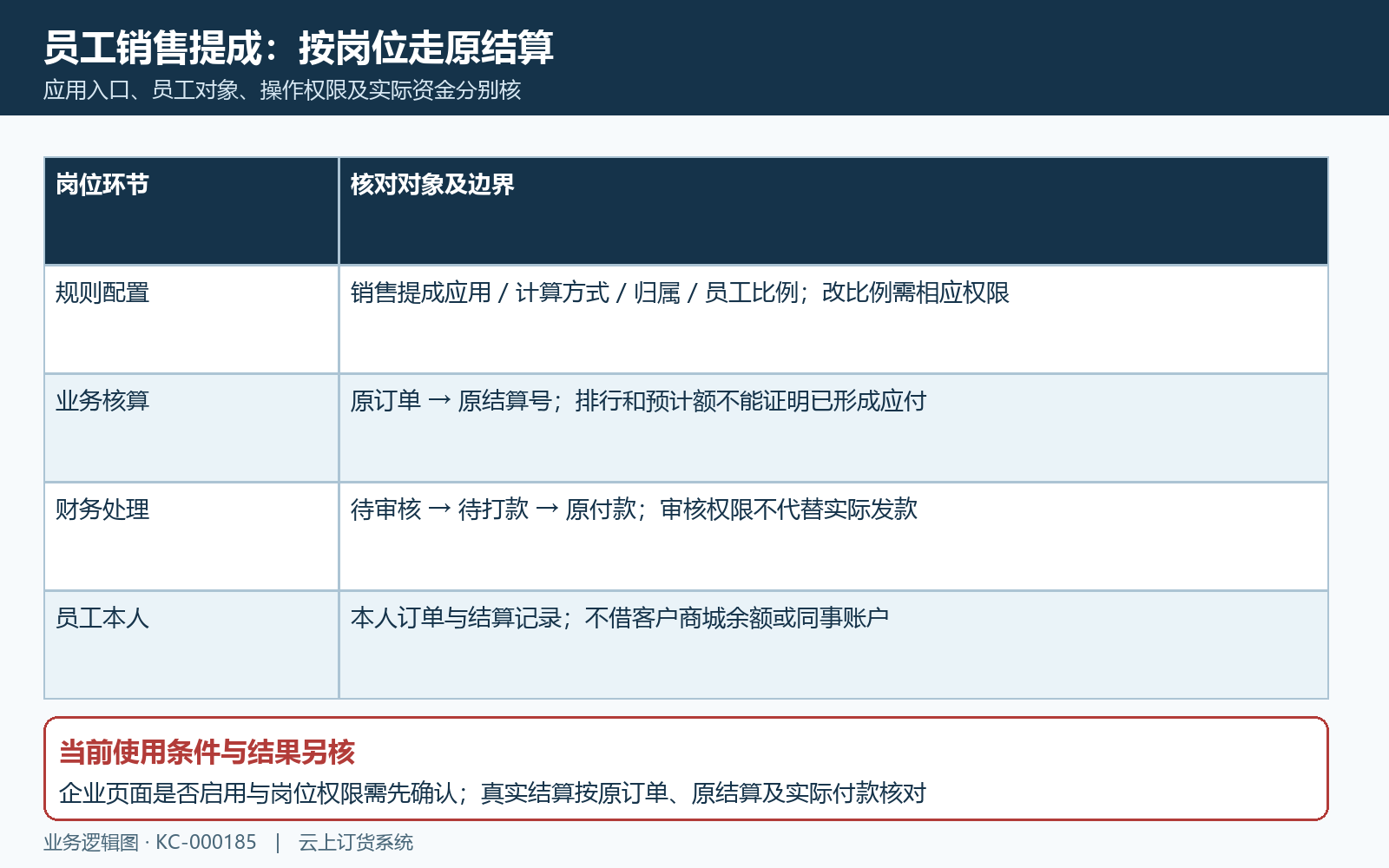This screenshot has width=1389, height=868.
Task: Click the 核对对象及边界 column header
Action: (833, 211)
